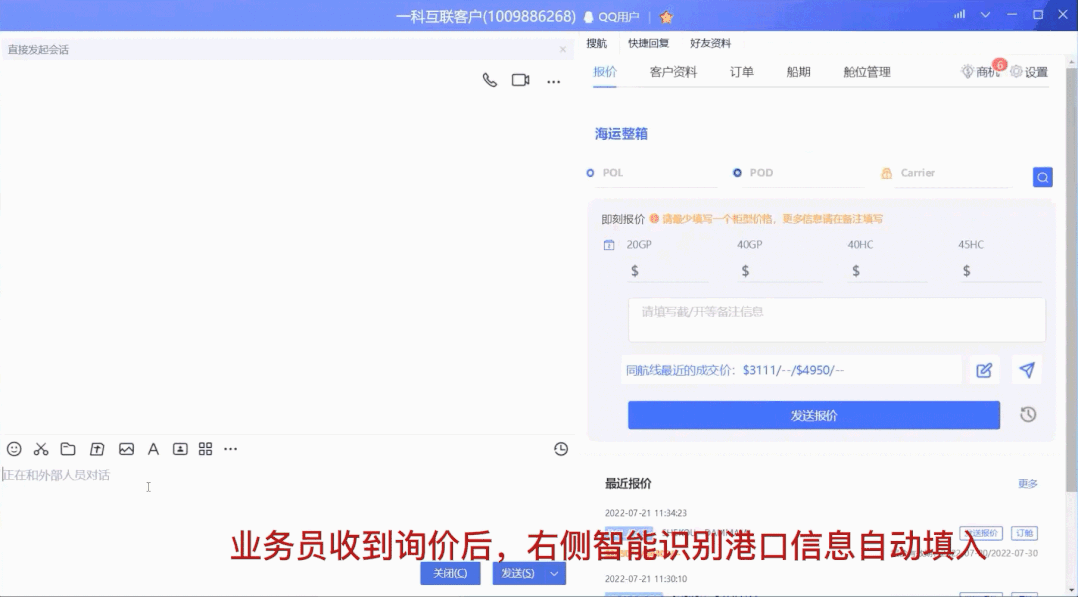
Task: Select the emoji icon in the chat toolbar
Action: pyautogui.click(x=13, y=449)
